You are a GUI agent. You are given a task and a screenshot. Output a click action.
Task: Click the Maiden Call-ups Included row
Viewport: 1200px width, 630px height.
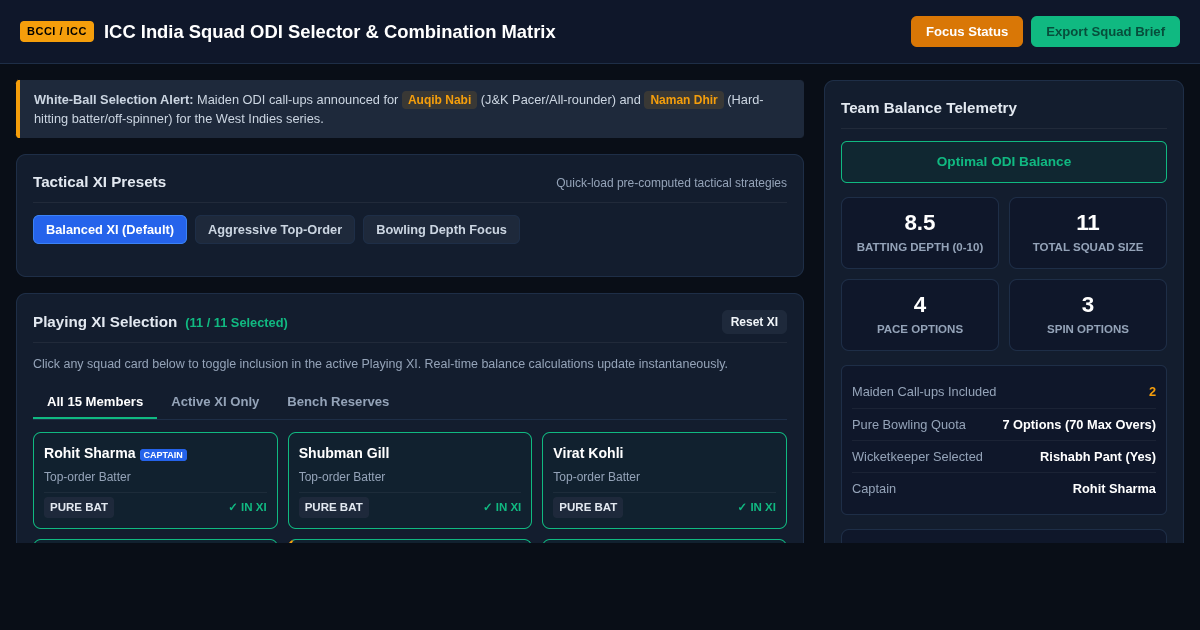tap(1004, 392)
